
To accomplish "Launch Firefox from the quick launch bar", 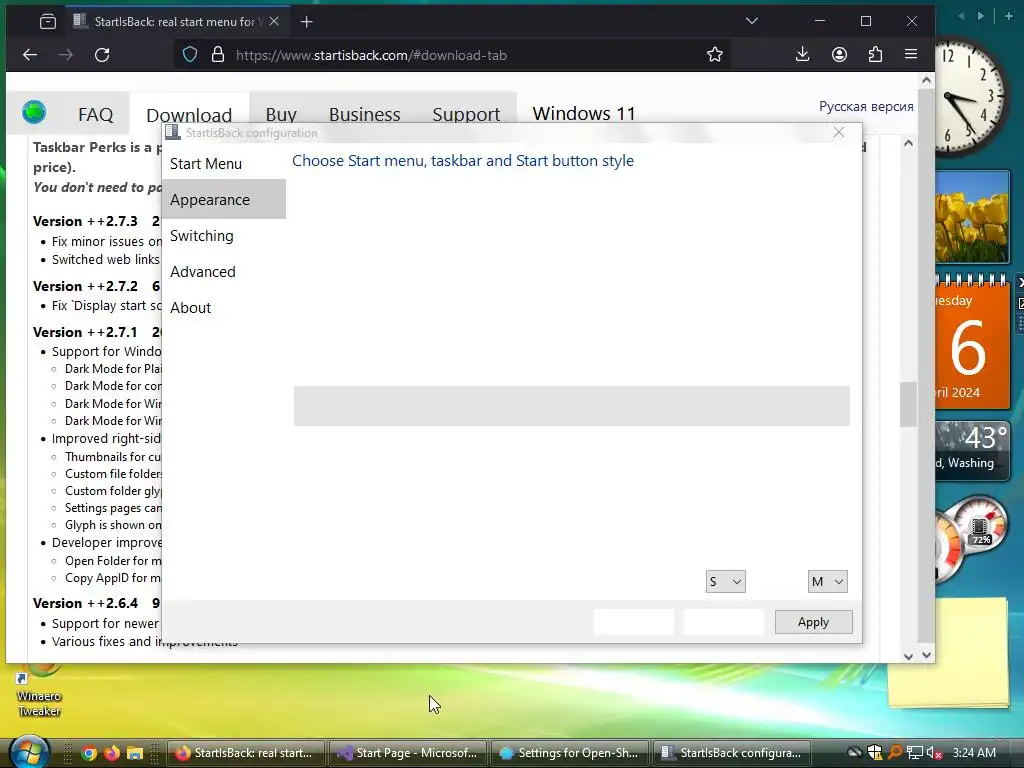I will (112, 753).
